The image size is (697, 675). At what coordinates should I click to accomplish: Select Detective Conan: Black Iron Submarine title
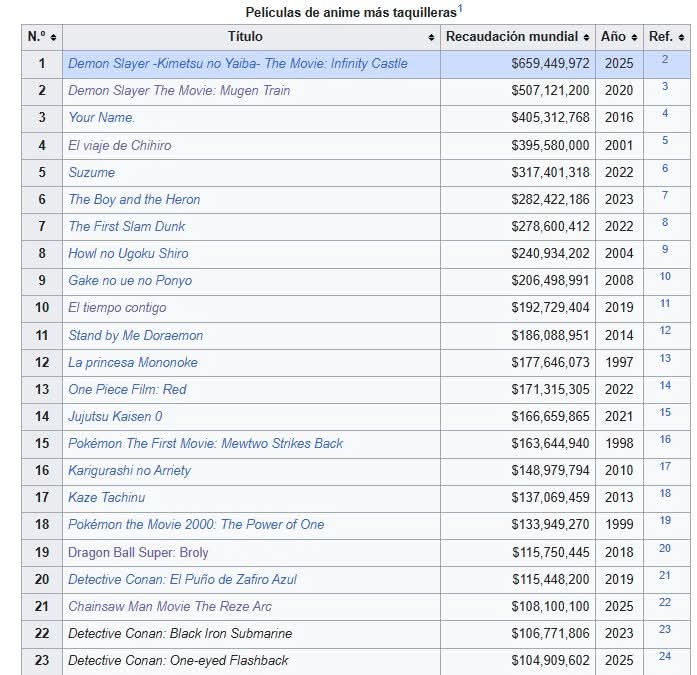tap(180, 634)
